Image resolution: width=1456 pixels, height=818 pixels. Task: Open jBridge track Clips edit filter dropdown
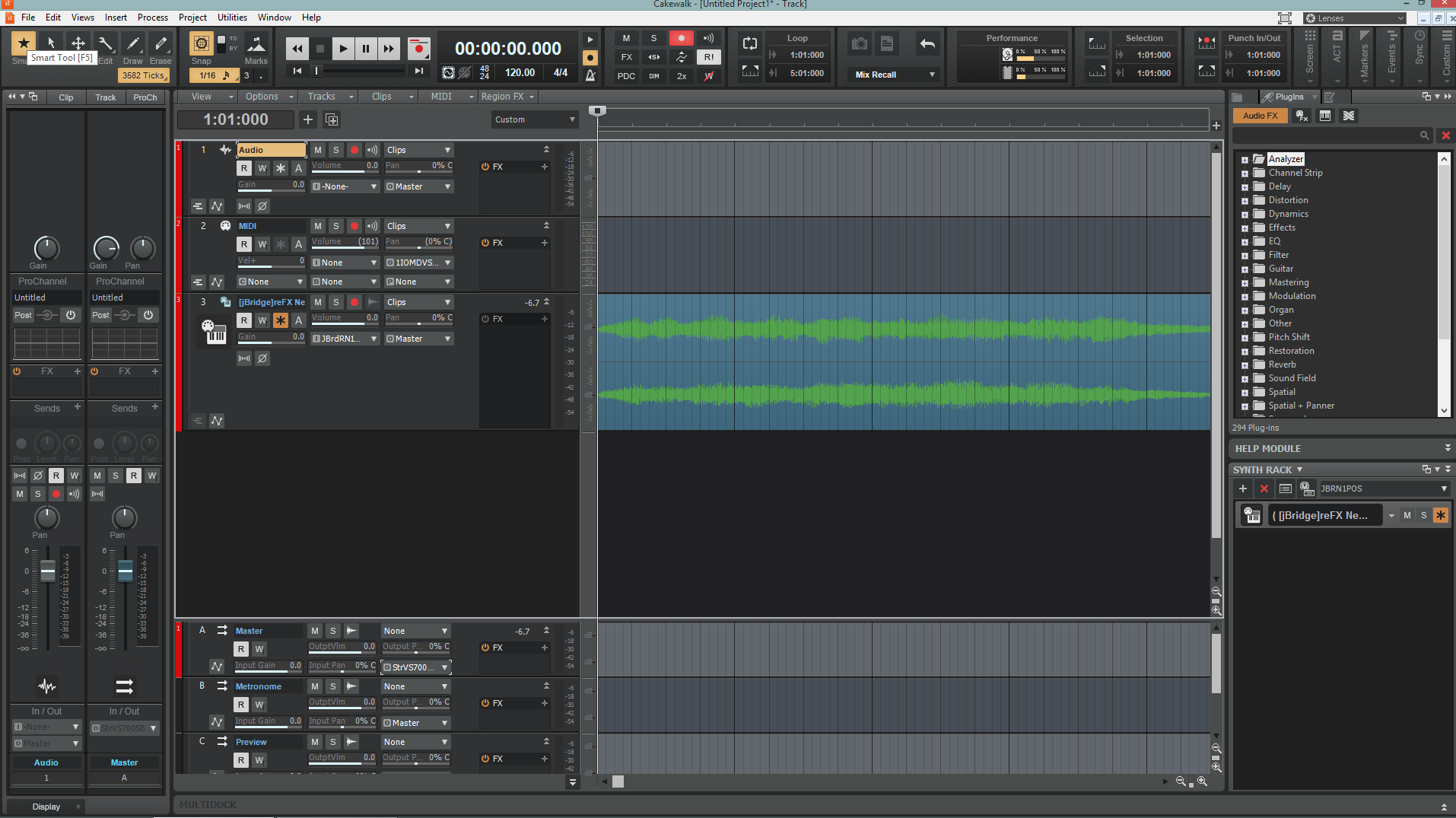[418, 302]
